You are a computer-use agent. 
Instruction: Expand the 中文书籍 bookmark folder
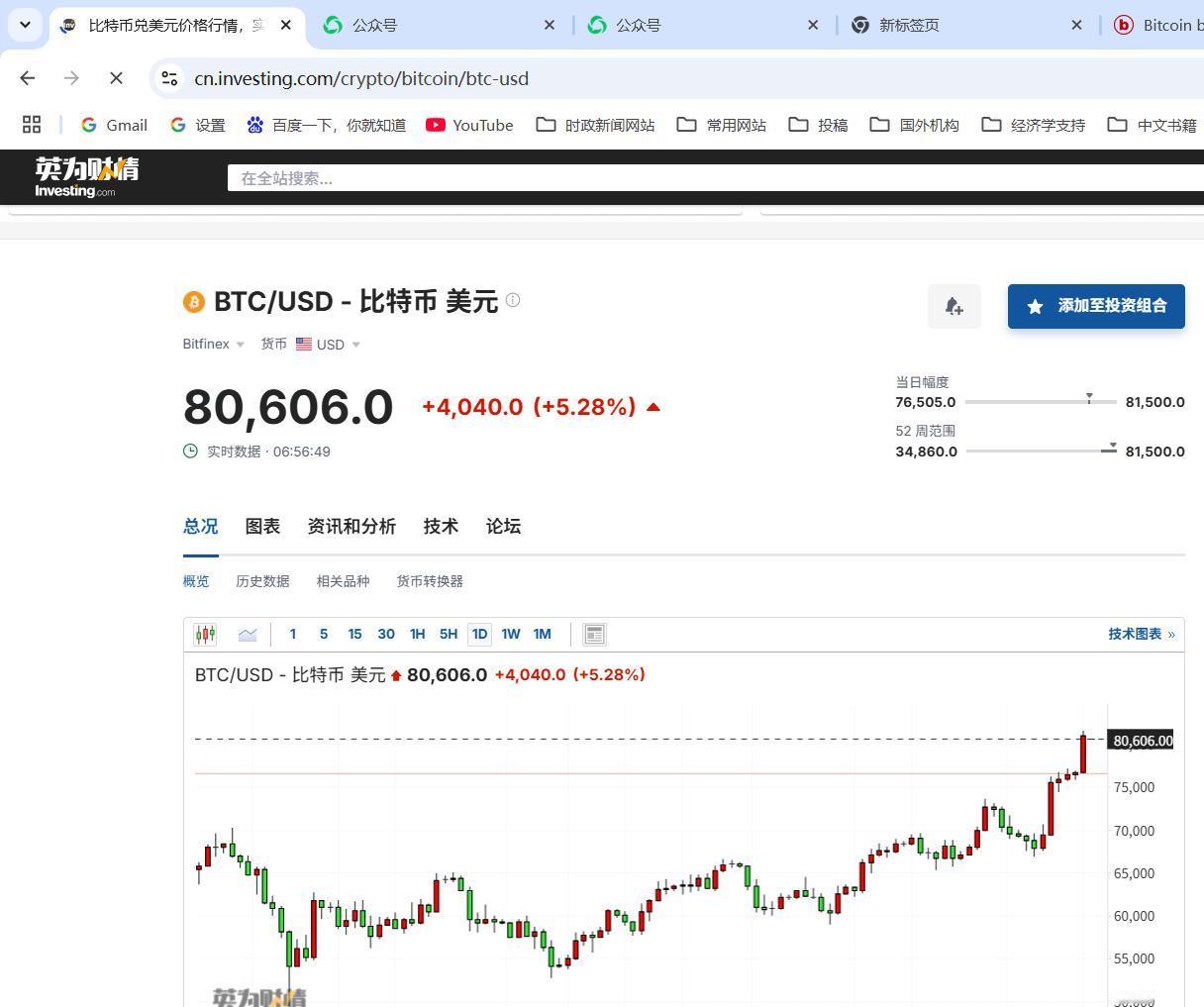click(x=1152, y=125)
